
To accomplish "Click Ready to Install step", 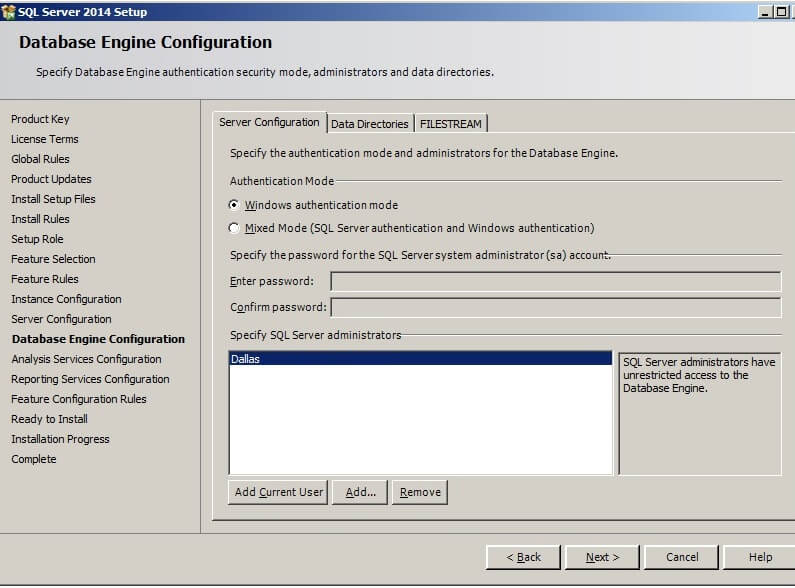I will [x=49, y=419].
